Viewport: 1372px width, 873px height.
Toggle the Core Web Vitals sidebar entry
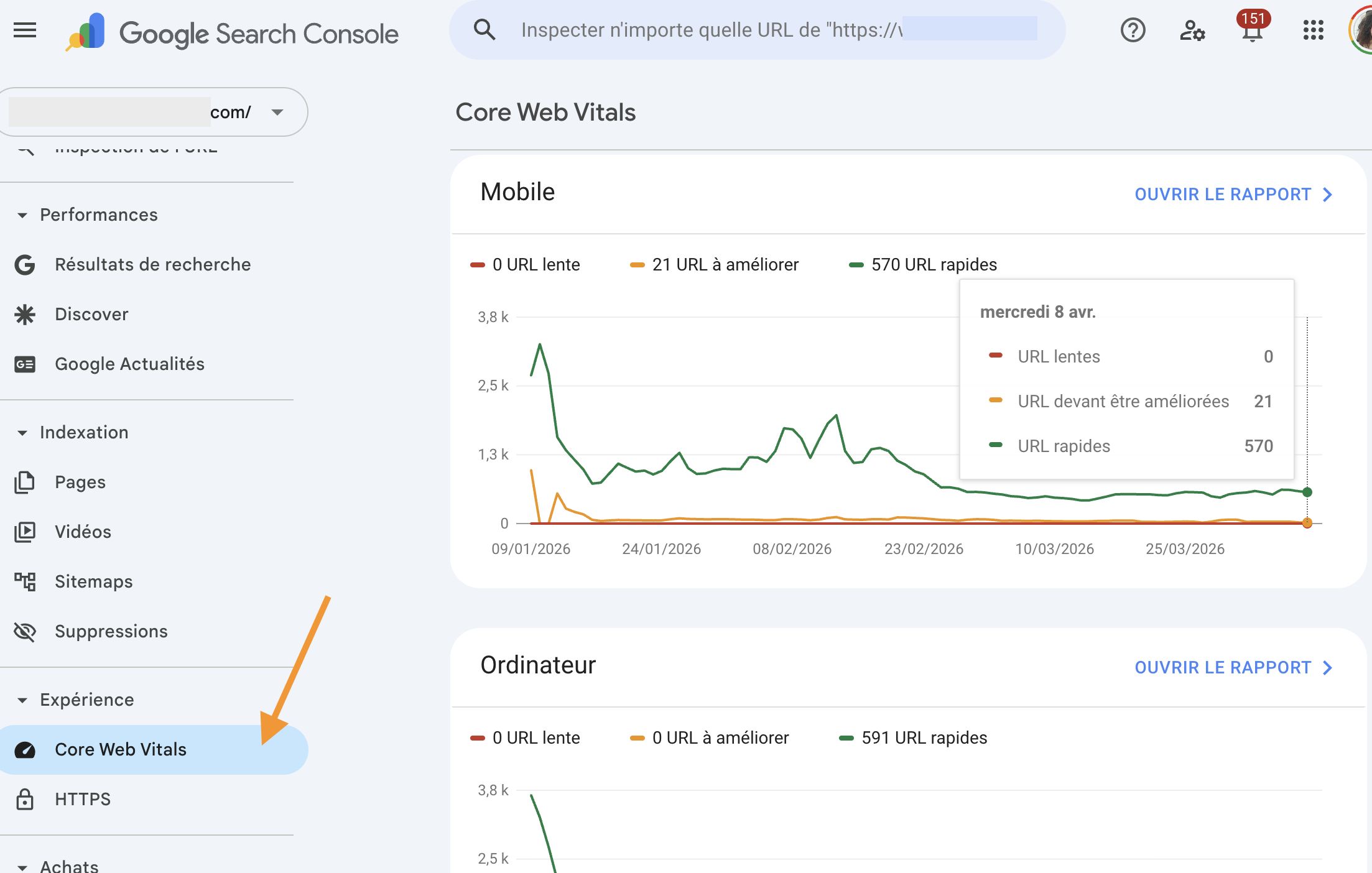pos(120,749)
